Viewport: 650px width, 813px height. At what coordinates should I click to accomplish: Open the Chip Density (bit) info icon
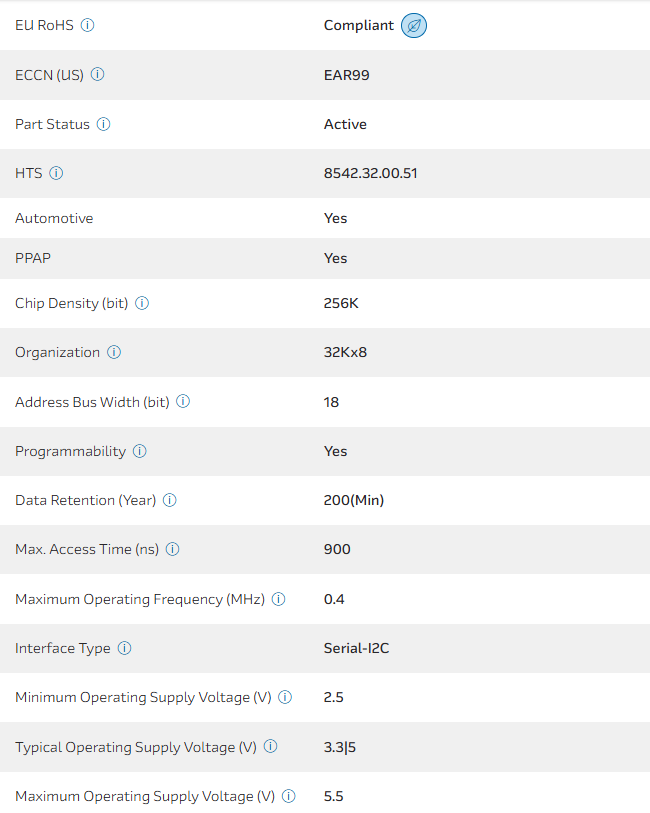tap(142, 303)
